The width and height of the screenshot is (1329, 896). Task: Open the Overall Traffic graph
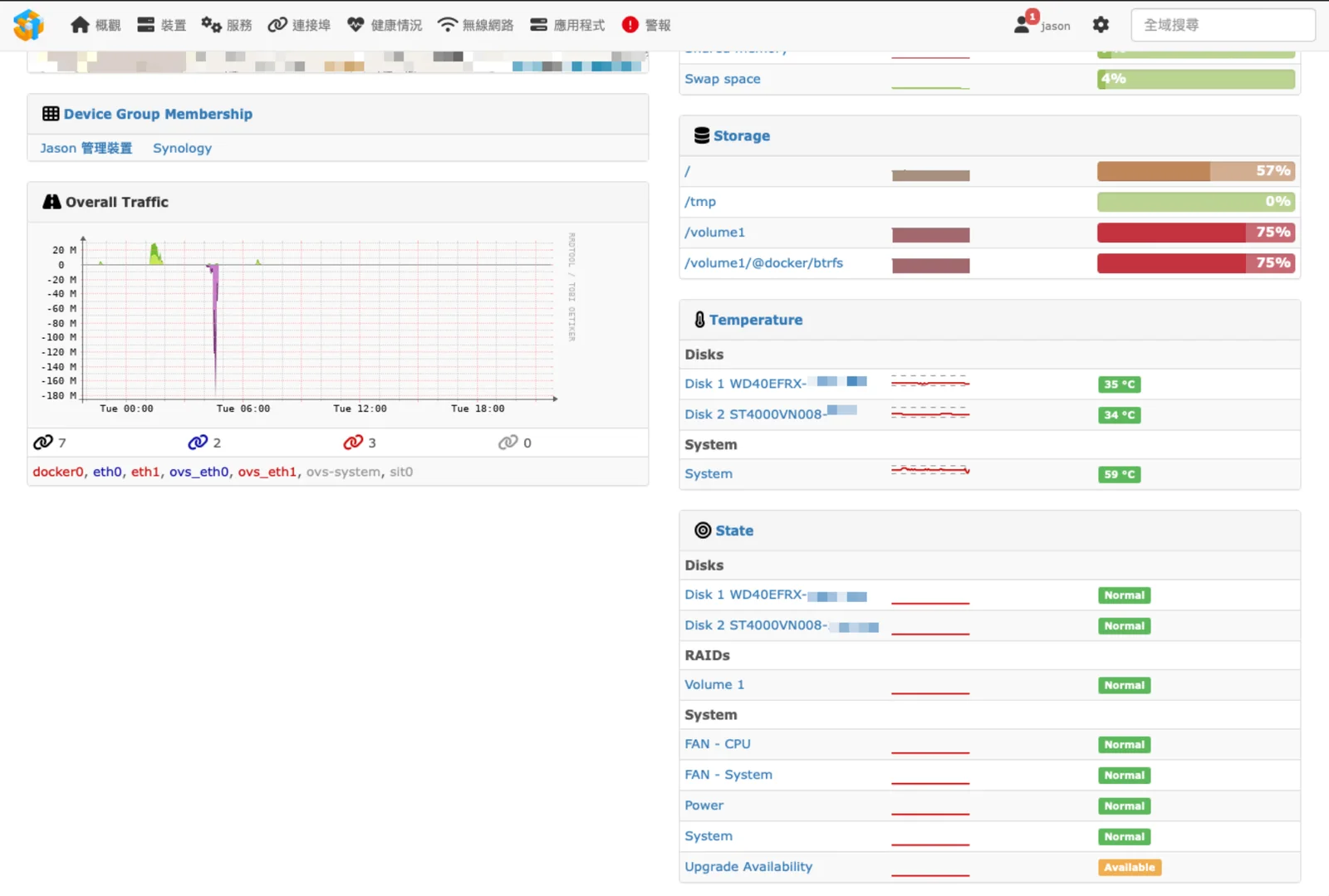[x=309, y=323]
